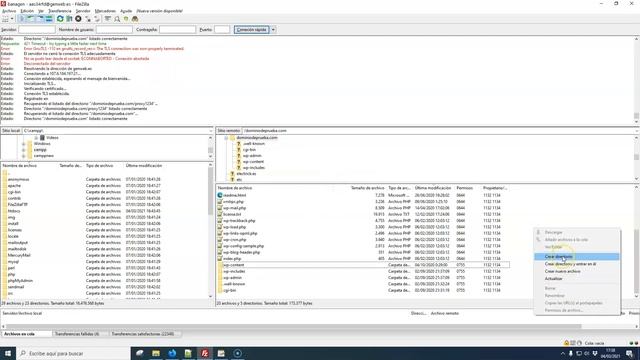Choose Crear directorio y entrar en él
640x360 pixels.
coord(576,264)
